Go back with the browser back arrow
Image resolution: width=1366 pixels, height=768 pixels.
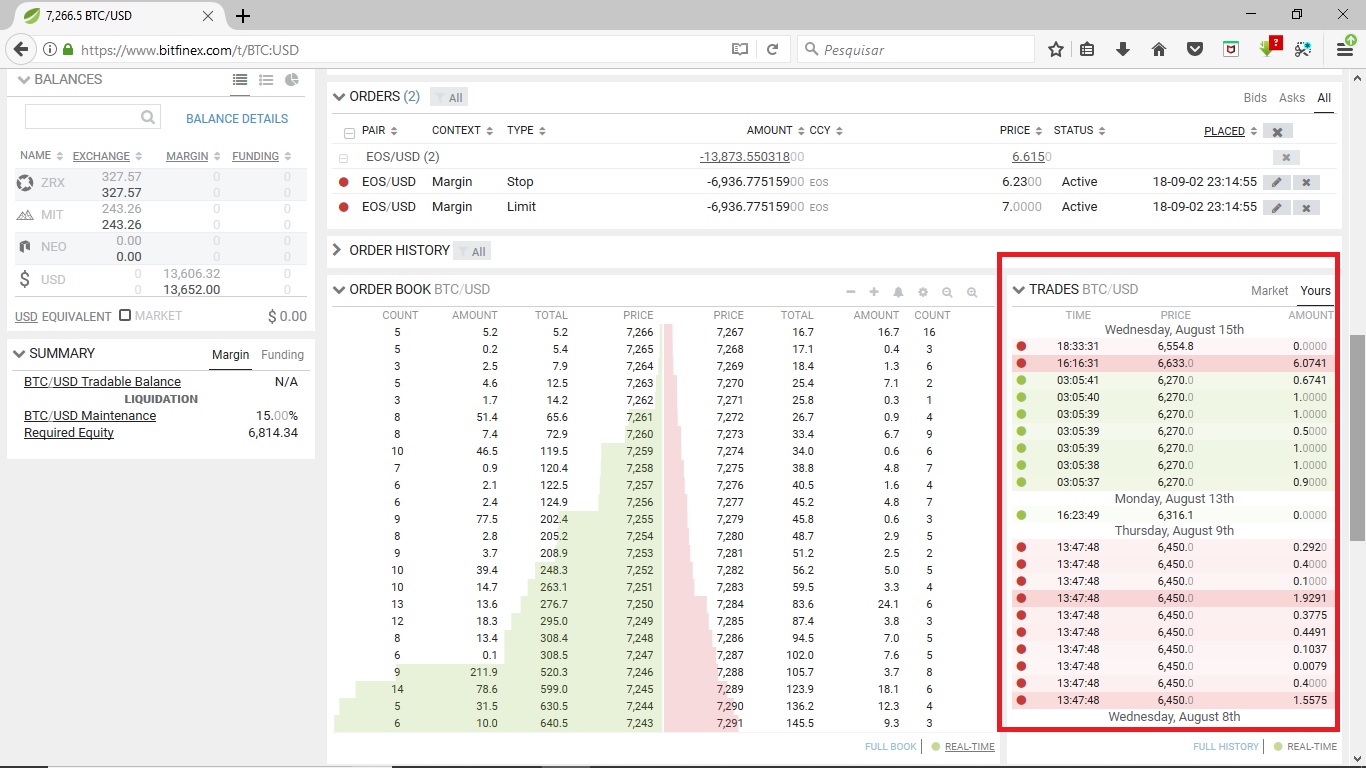click(21, 49)
